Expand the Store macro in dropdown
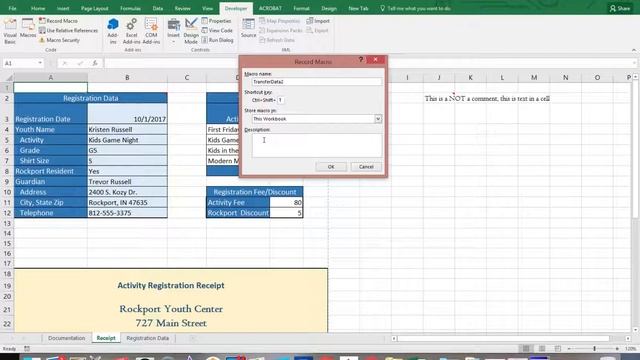Image resolution: width=640 pixels, height=360 pixels. (378, 119)
